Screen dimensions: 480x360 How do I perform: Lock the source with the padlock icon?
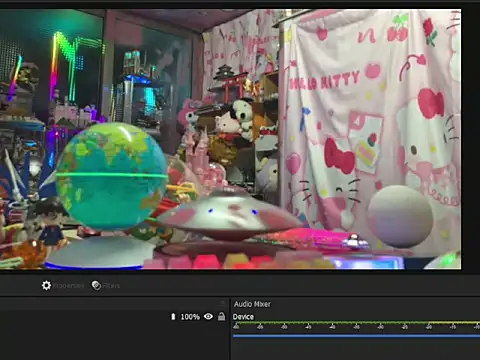pos(221,316)
